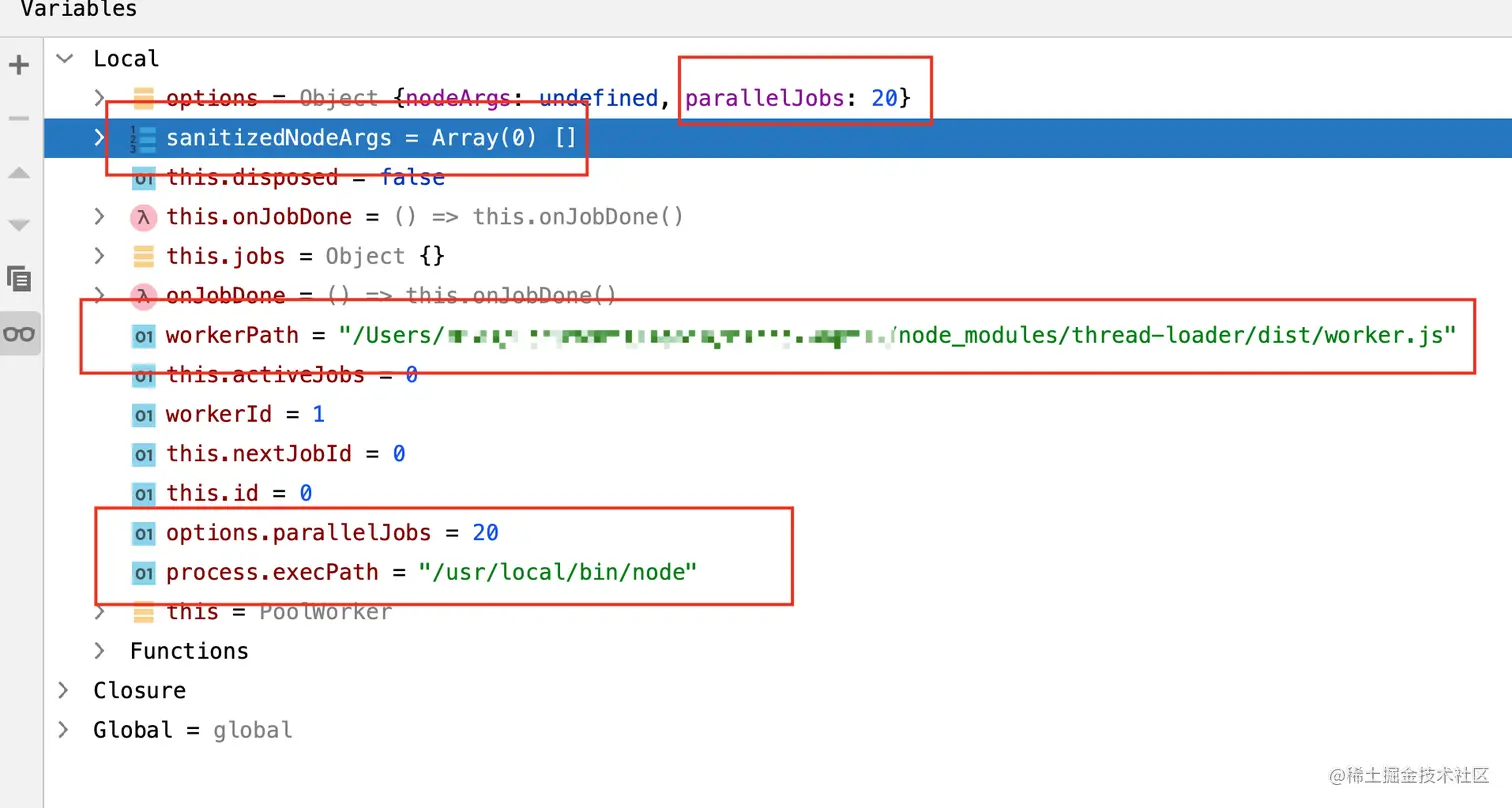The width and height of the screenshot is (1512, 808).
Task: Click the New Watch plus icon
Action: tap(19, 66)
